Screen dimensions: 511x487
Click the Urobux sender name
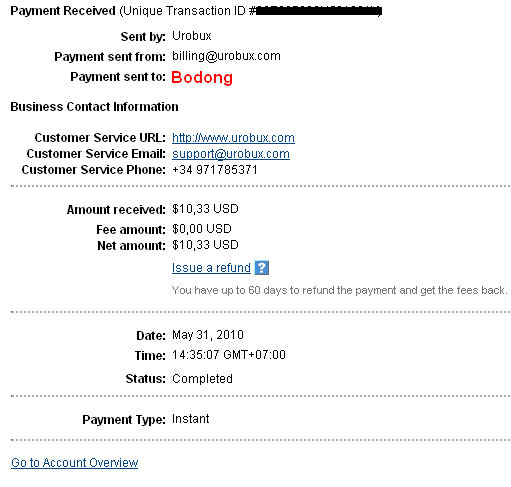coord(192,36)
